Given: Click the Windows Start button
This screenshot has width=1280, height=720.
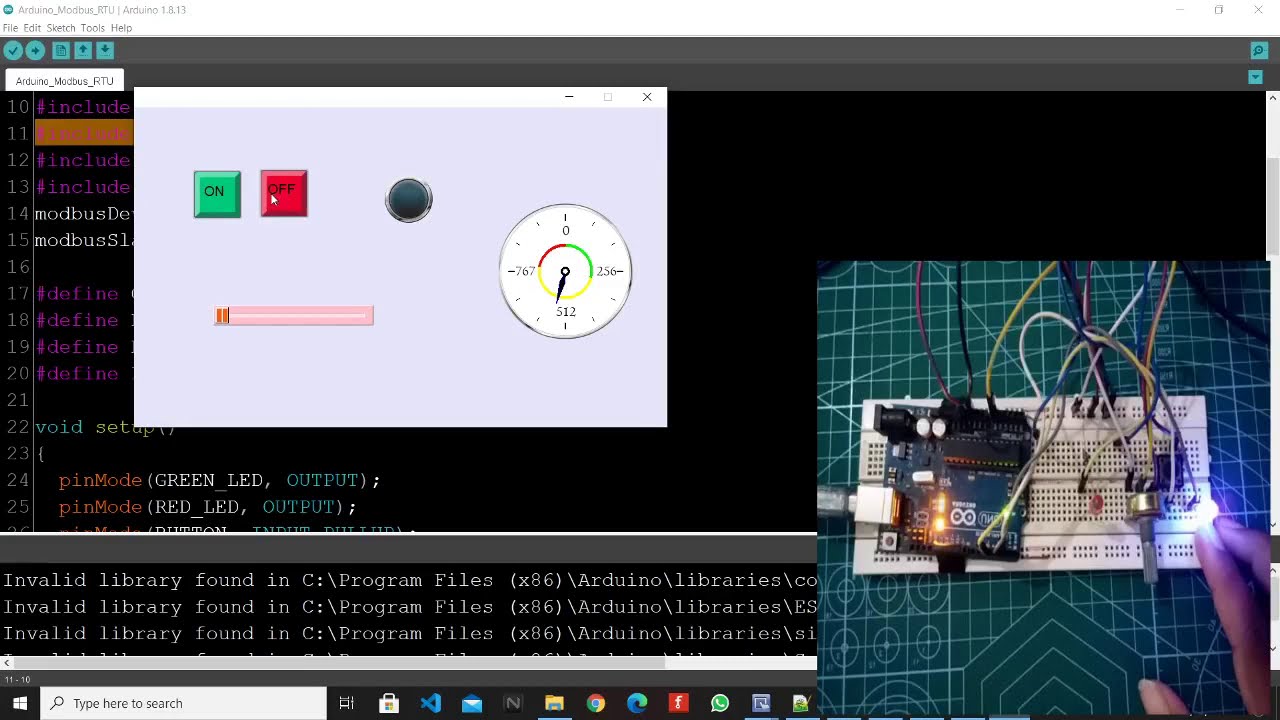Looking at the screenshot, I should [x=20, y=703].
